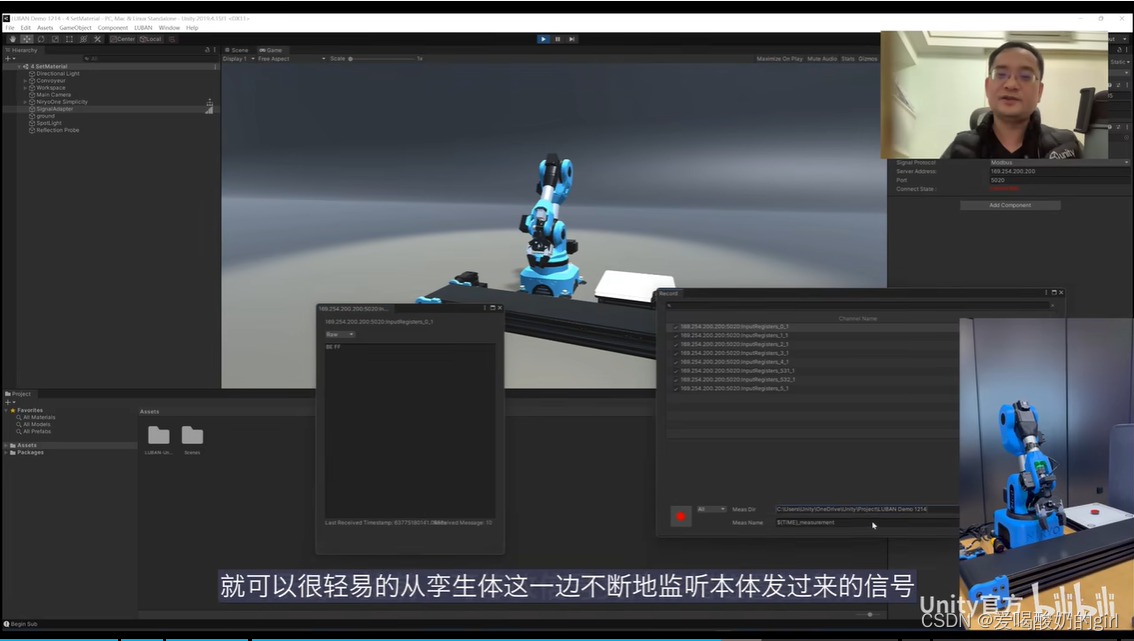Pause the running scene
1134x641 pixels.
(x=557, y=38)
